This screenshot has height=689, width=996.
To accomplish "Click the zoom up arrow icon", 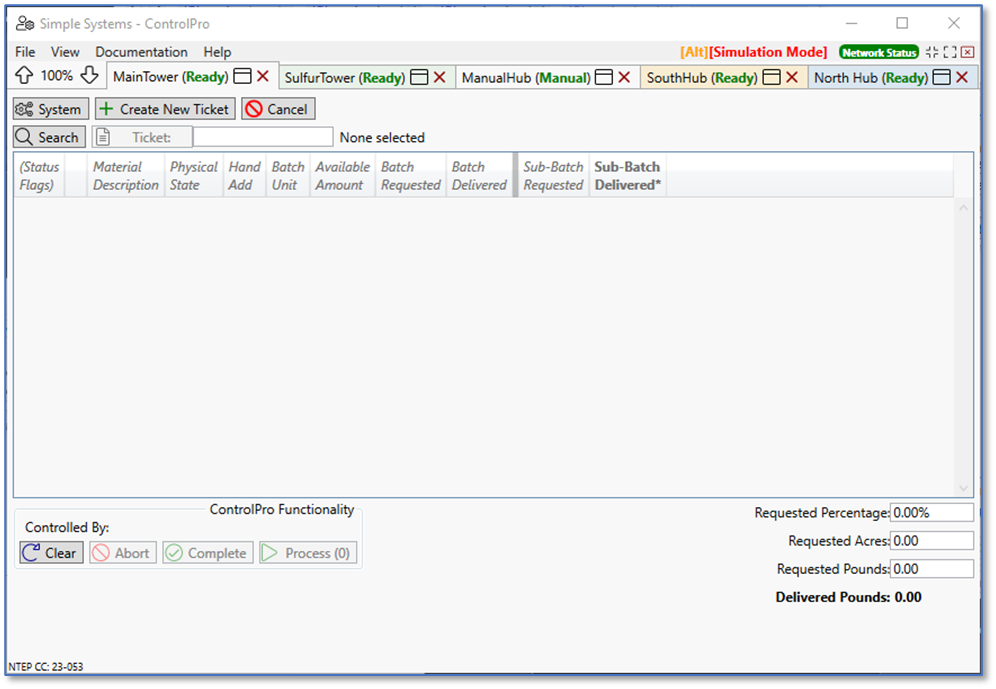I will point(25,76).
